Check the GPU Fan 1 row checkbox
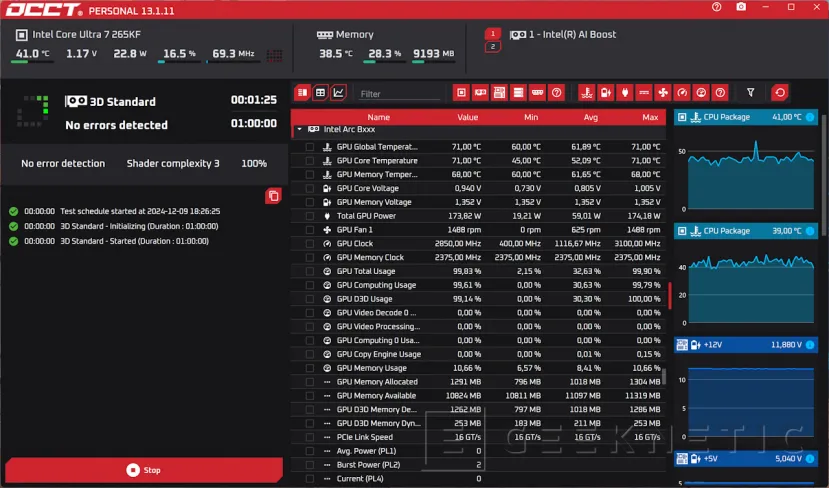This screenshot has width=829, height=488. tap(310, 229)
